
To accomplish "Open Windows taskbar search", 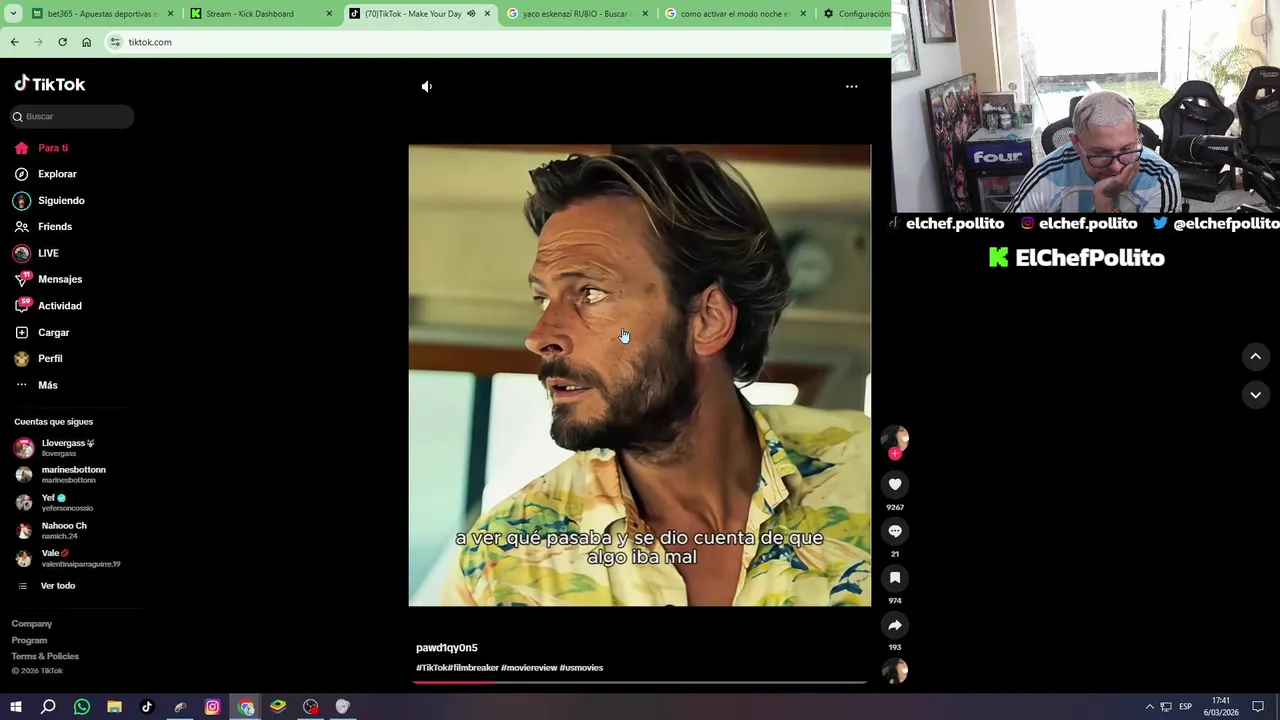I will click(x=48, y=707).
